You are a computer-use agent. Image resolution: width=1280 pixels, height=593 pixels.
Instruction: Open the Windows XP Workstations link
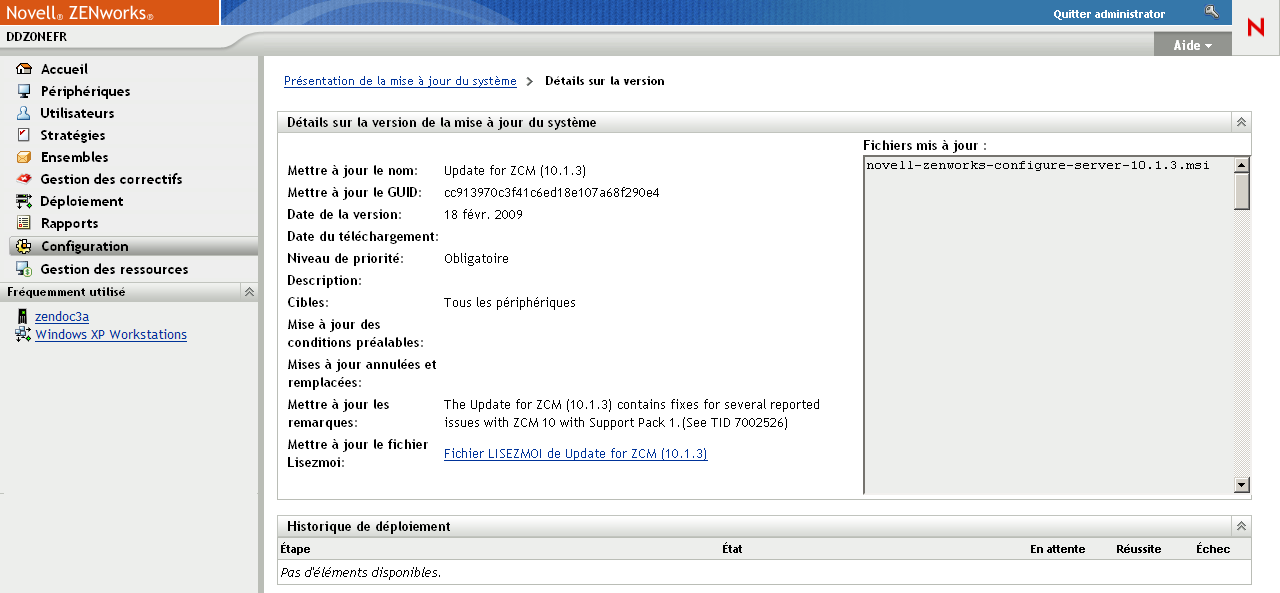pyautogui.click(x=111, y=335)
